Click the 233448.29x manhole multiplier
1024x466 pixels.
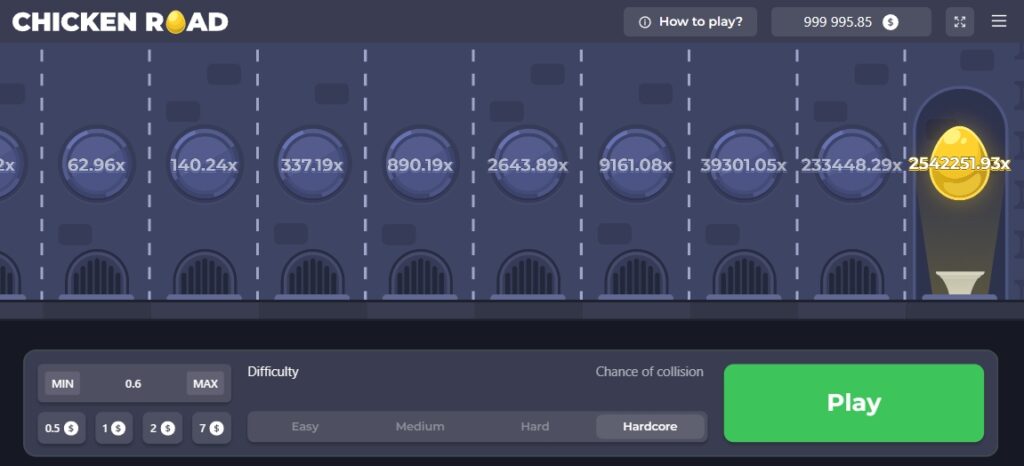(x=852, y=164)
